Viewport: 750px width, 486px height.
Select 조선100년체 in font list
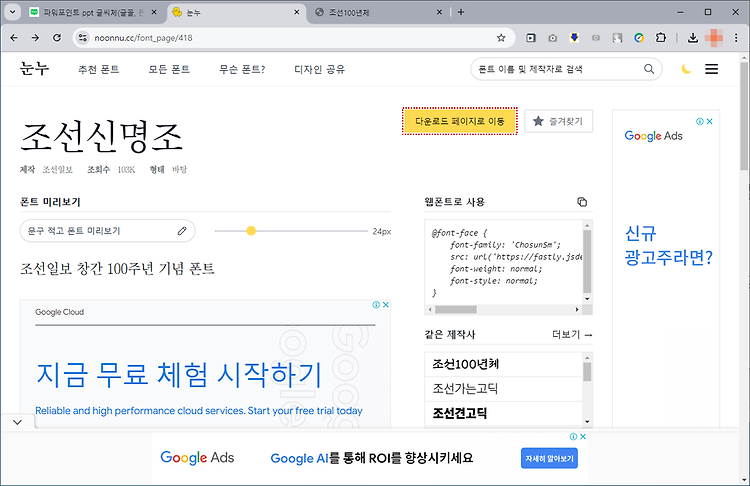click(465, 364)
